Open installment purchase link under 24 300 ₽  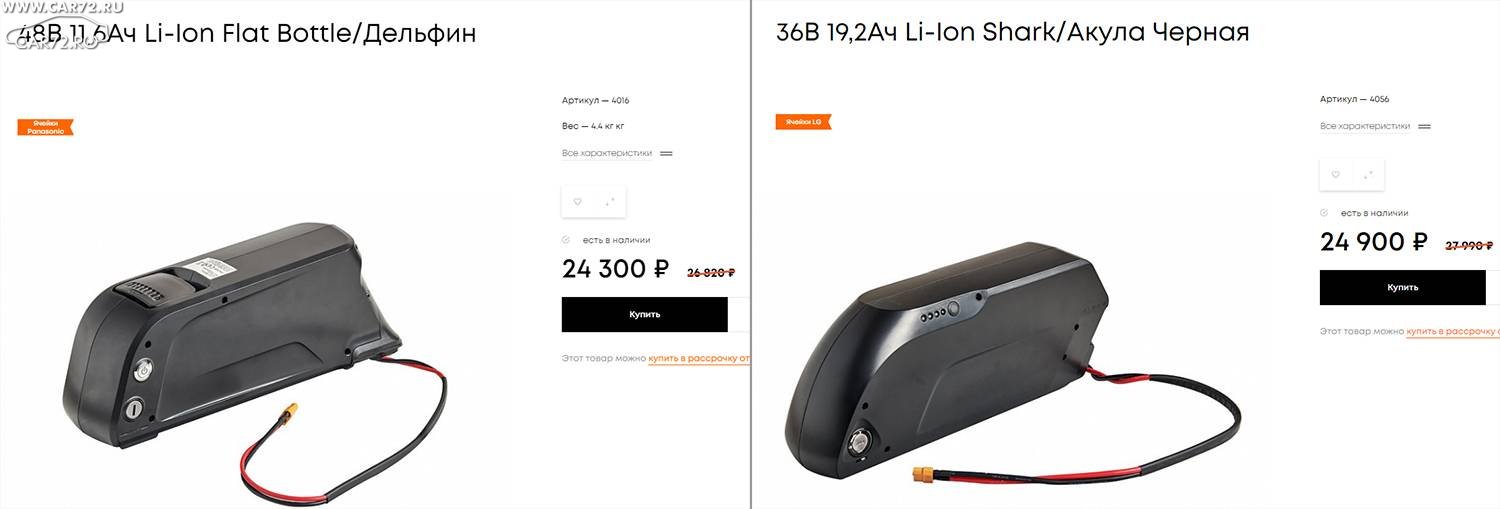(698, 358)
